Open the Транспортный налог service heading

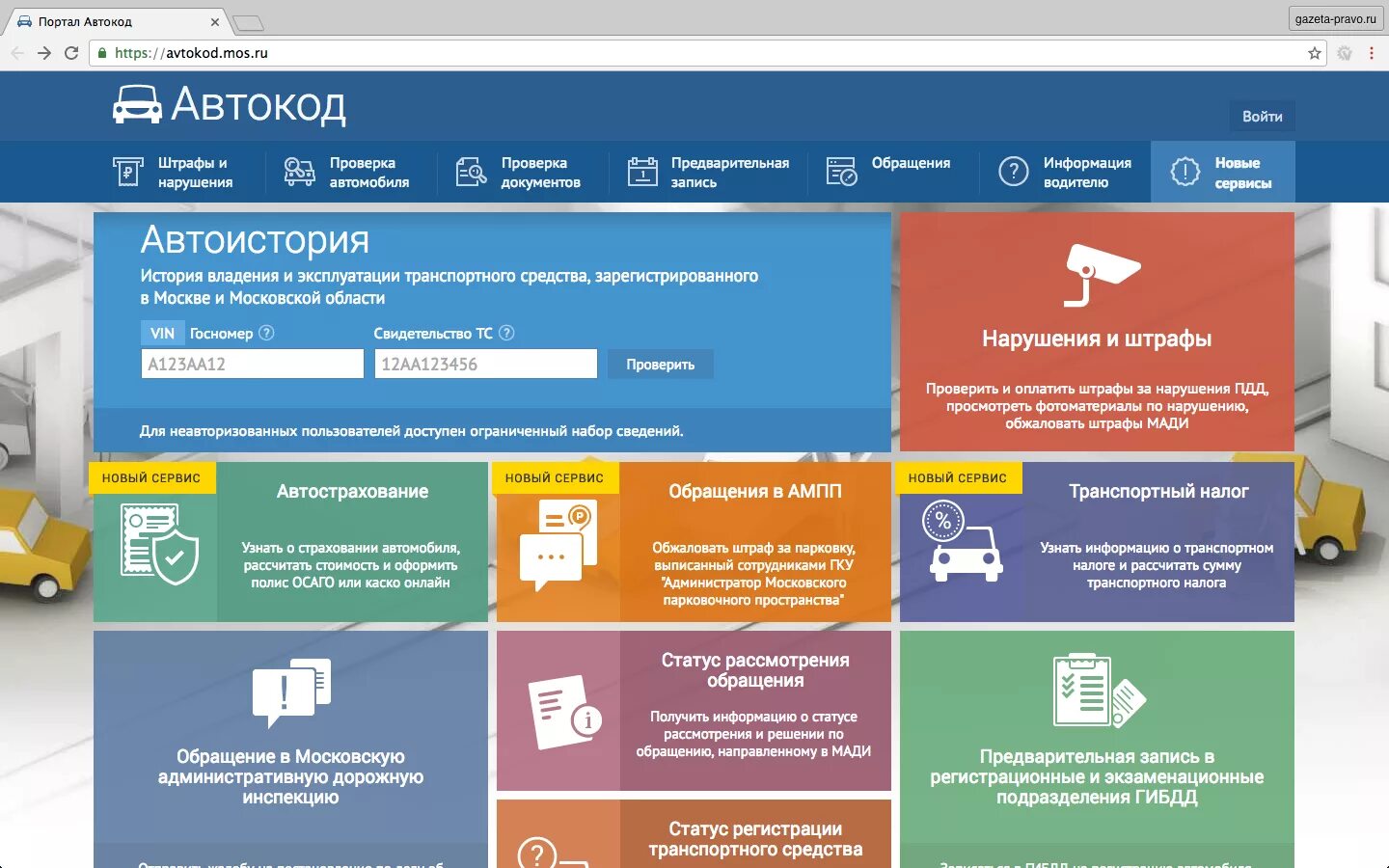[1158, 491]
